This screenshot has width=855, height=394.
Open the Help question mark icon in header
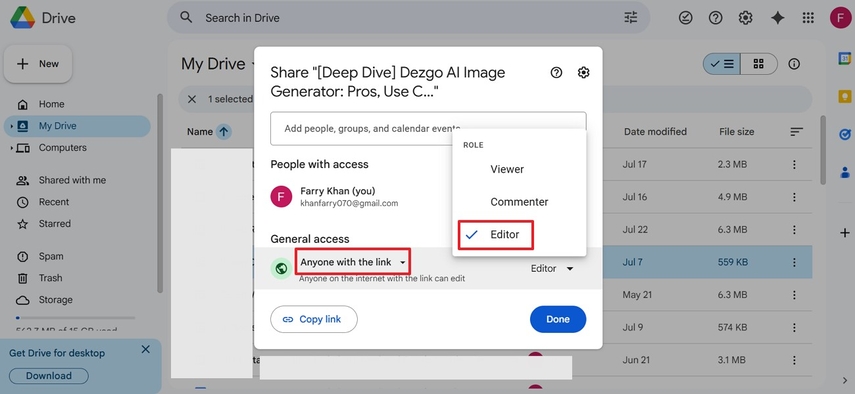coord(715,18)
